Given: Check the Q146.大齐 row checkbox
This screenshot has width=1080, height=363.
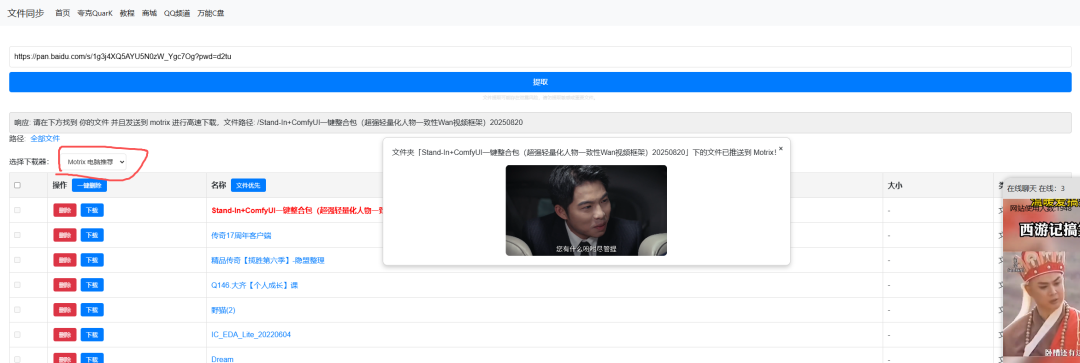Looking at the screenshot, I should (x=17, y=284).
